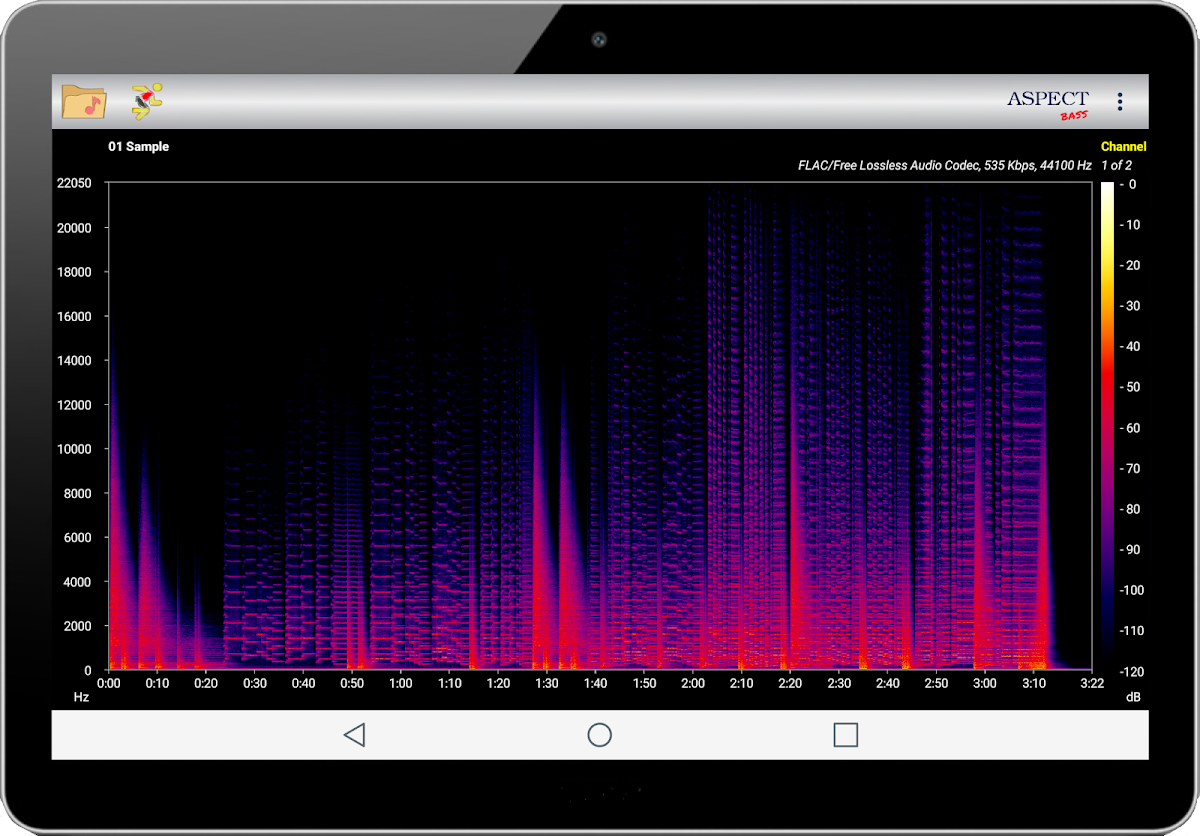
Task: Tap the running figure toolbar icon
Action: (147, 101)
